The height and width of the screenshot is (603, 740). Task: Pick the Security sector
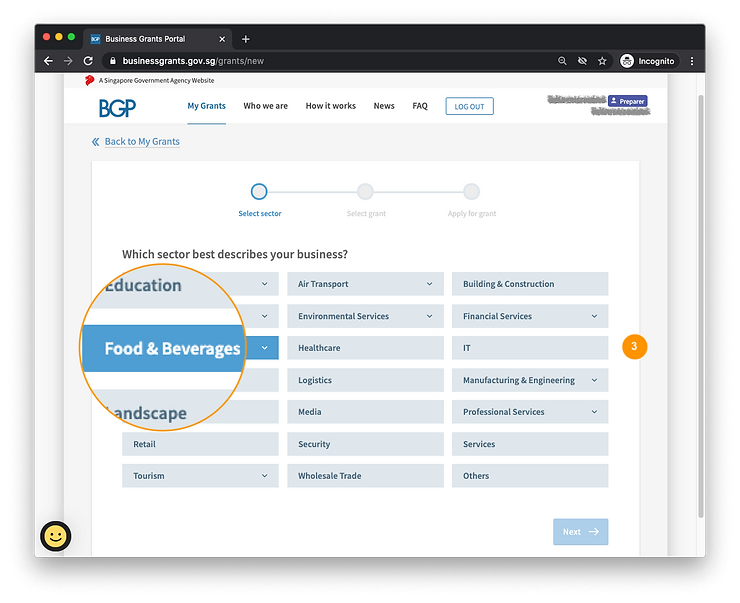(x=365, y=444)
